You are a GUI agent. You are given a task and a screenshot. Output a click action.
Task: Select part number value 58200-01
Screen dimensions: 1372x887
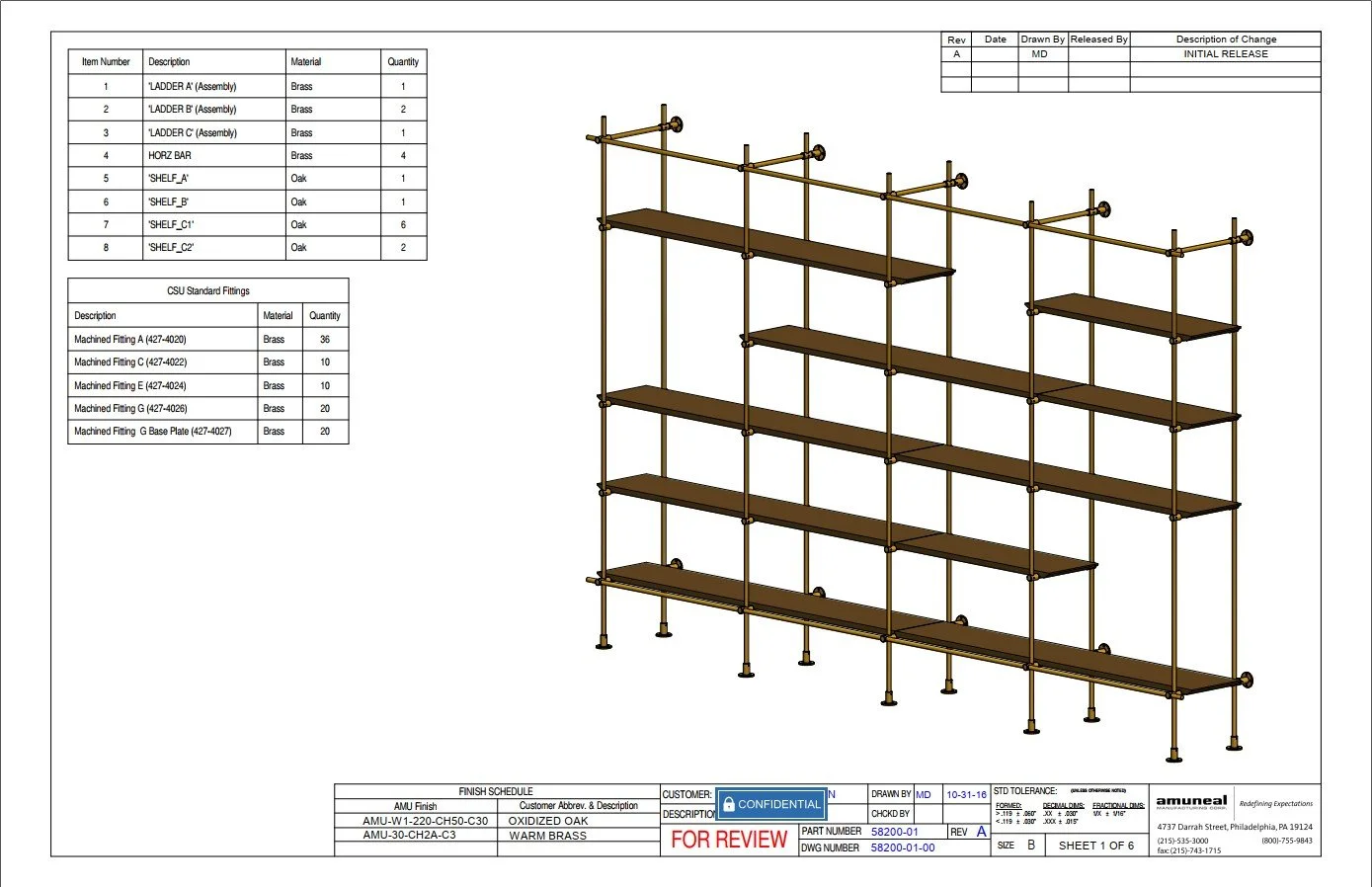point(895,832)
